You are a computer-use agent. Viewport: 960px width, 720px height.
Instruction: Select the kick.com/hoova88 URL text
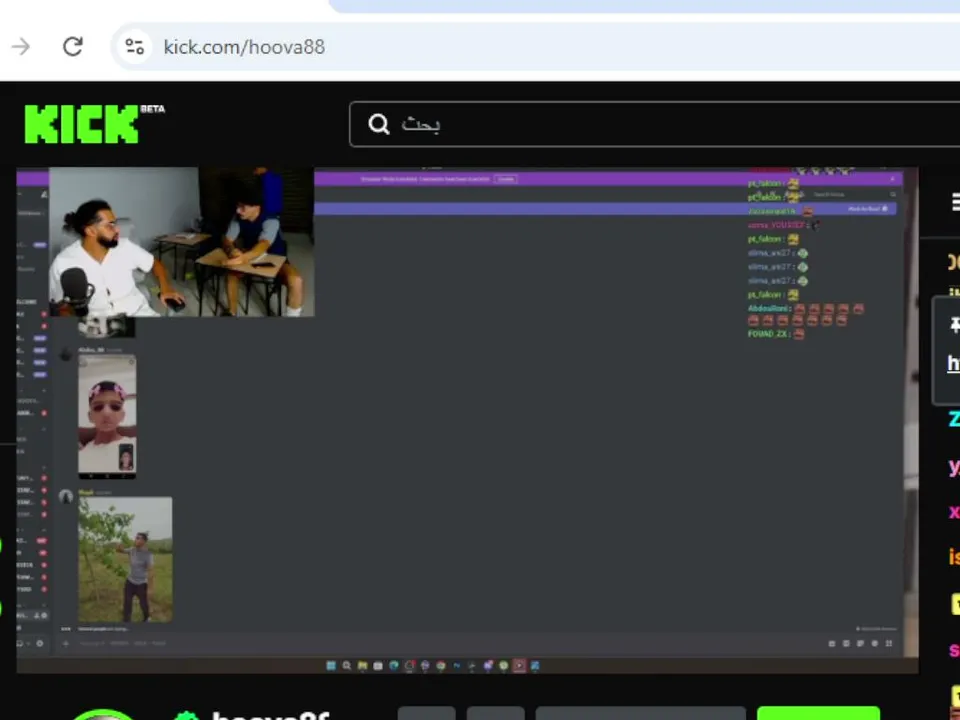(x=244, y=47)
